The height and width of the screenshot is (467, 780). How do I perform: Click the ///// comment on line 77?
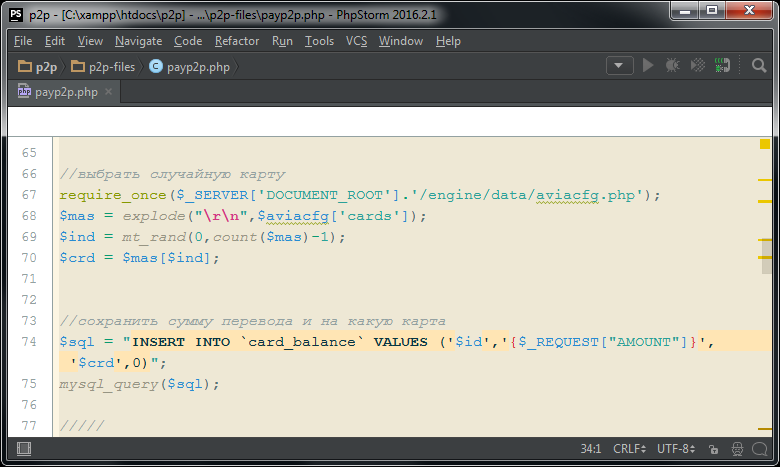point(82,426)
